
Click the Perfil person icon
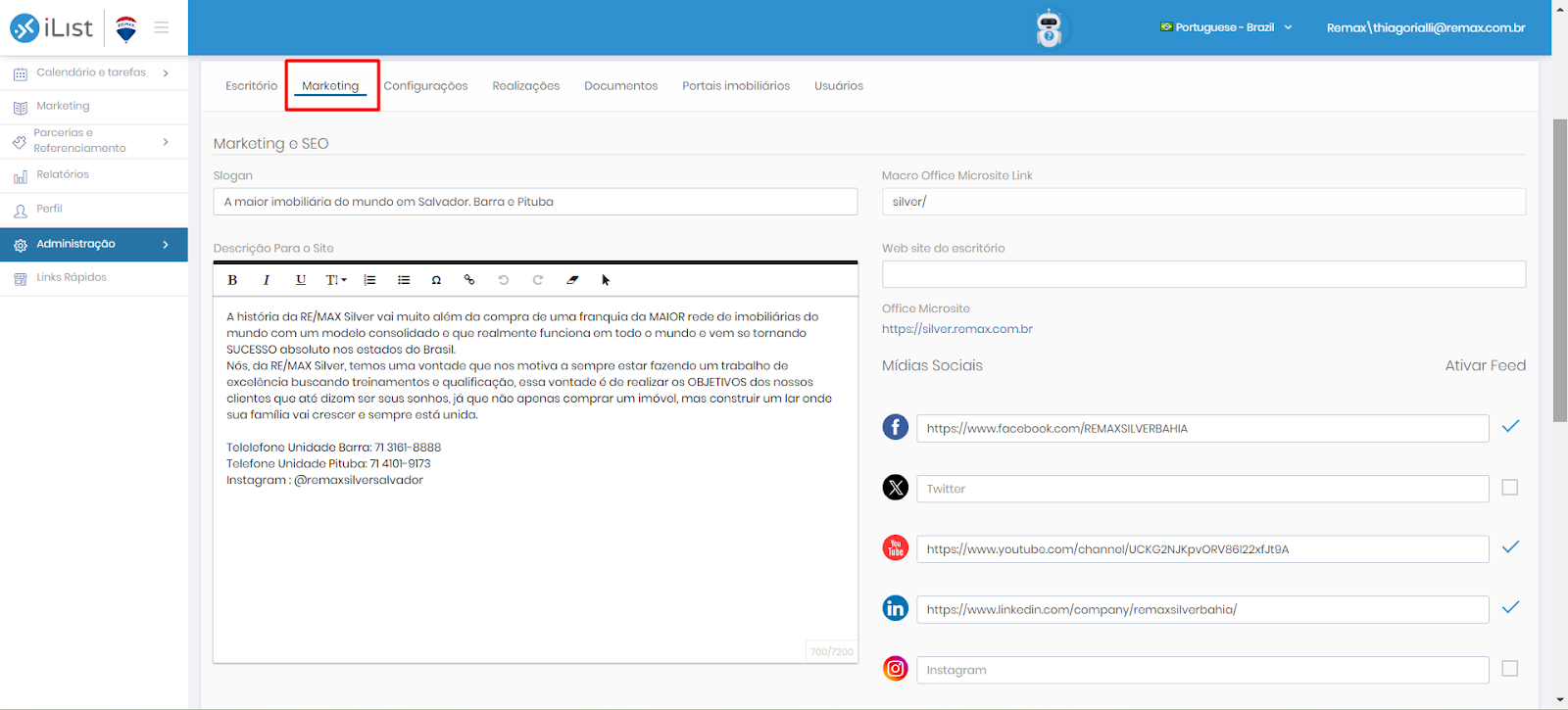pyautogui.click(x=20, y=211)
